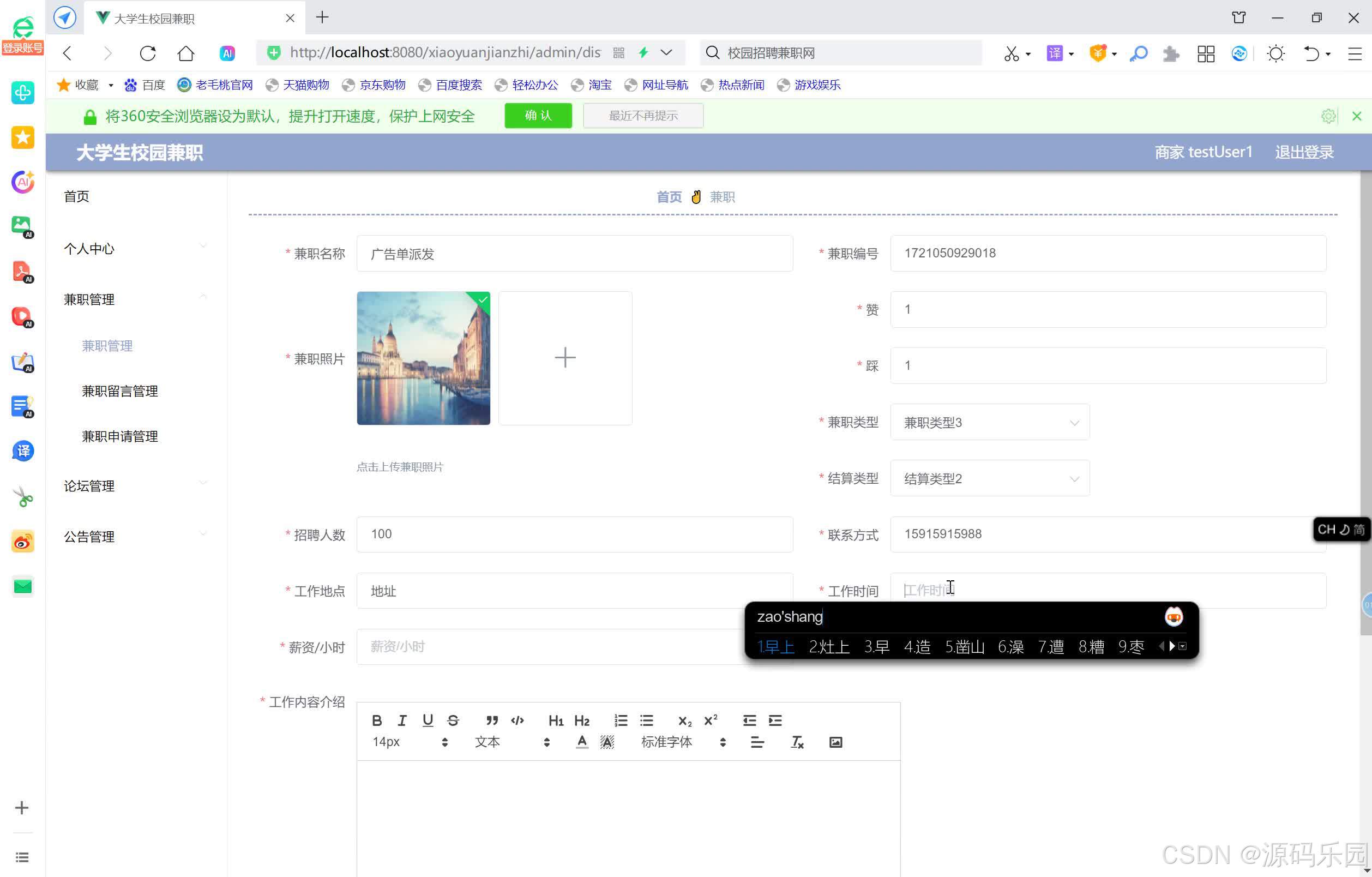1372x877 pixels.
Task: Apply strikethrough formatting
Action: 453,720
